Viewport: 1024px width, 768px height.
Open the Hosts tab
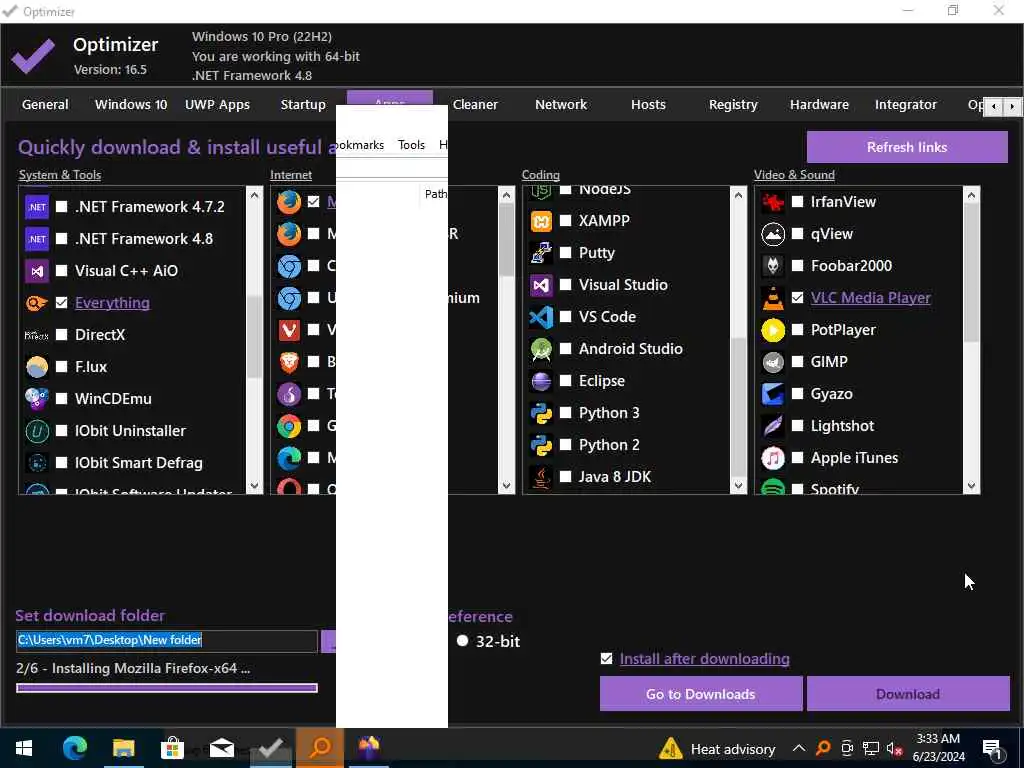click(648, 105)
